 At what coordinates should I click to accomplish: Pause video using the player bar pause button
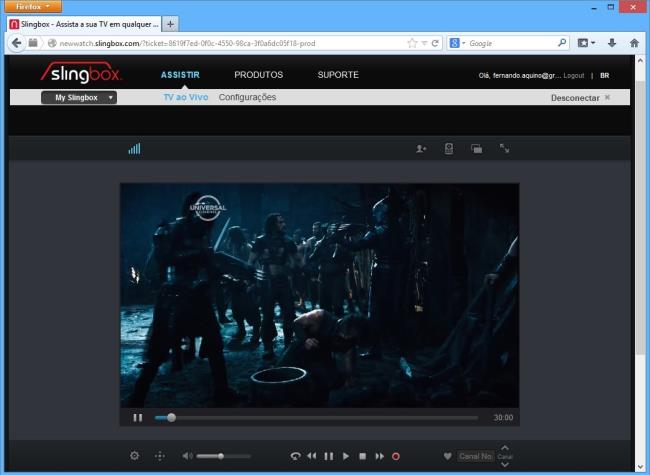point(138,417)
